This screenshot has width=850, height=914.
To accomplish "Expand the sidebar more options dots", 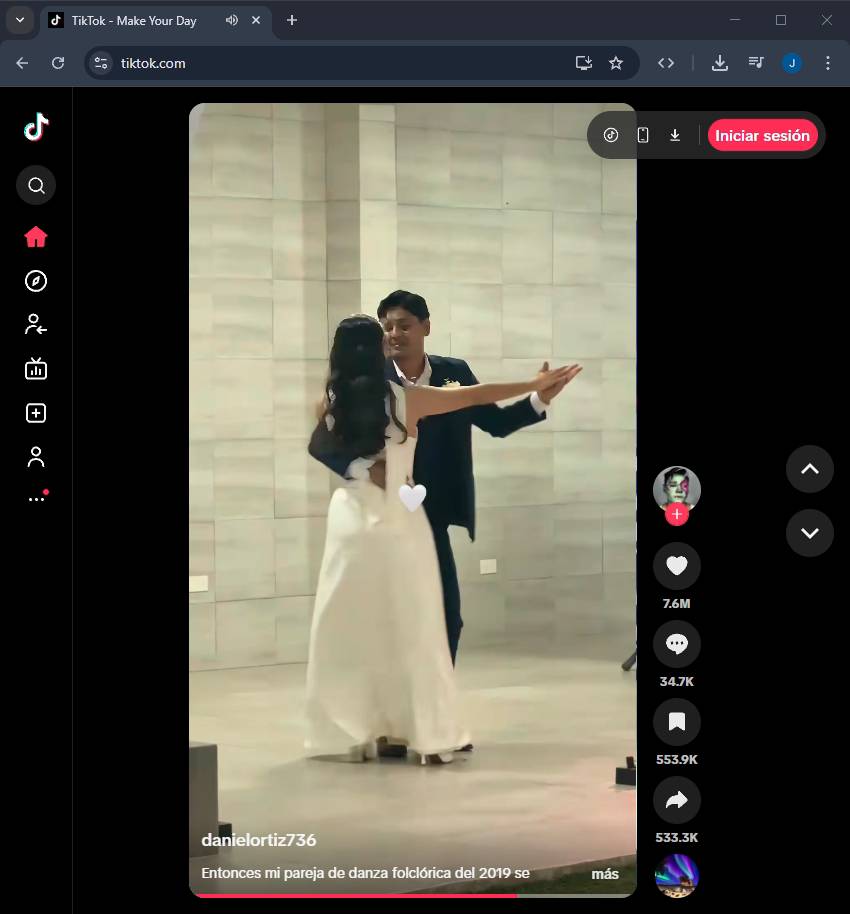I will pyautogui.click(x=36, y=498).
